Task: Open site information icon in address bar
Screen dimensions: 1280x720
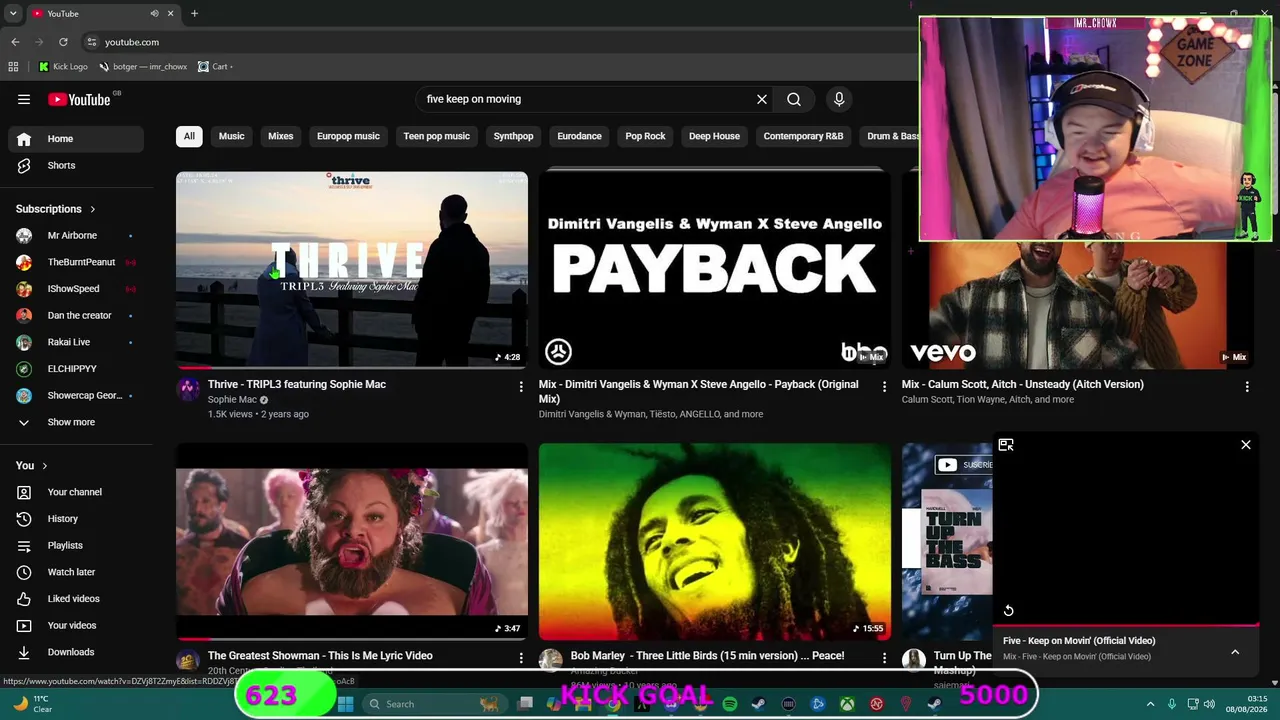Action: pos(92,42)
